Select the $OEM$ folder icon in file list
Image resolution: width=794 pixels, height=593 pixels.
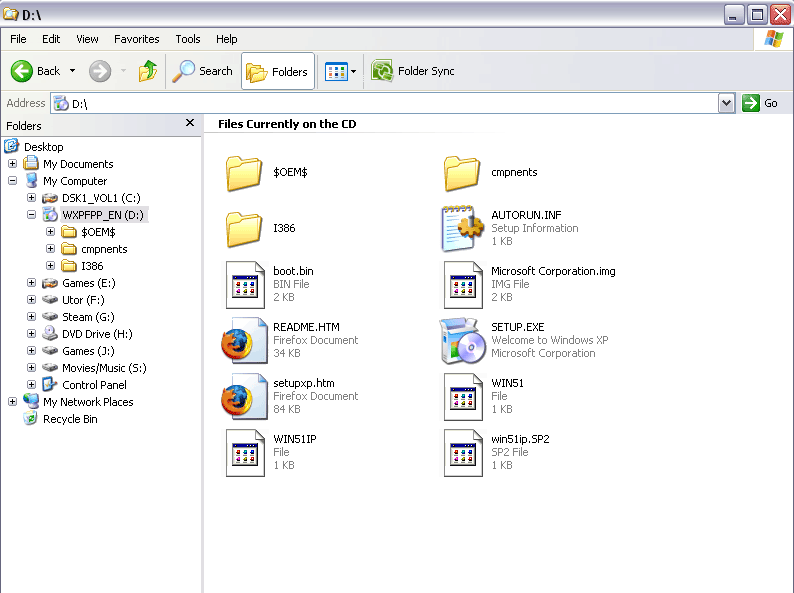click(x=244, y=173)
